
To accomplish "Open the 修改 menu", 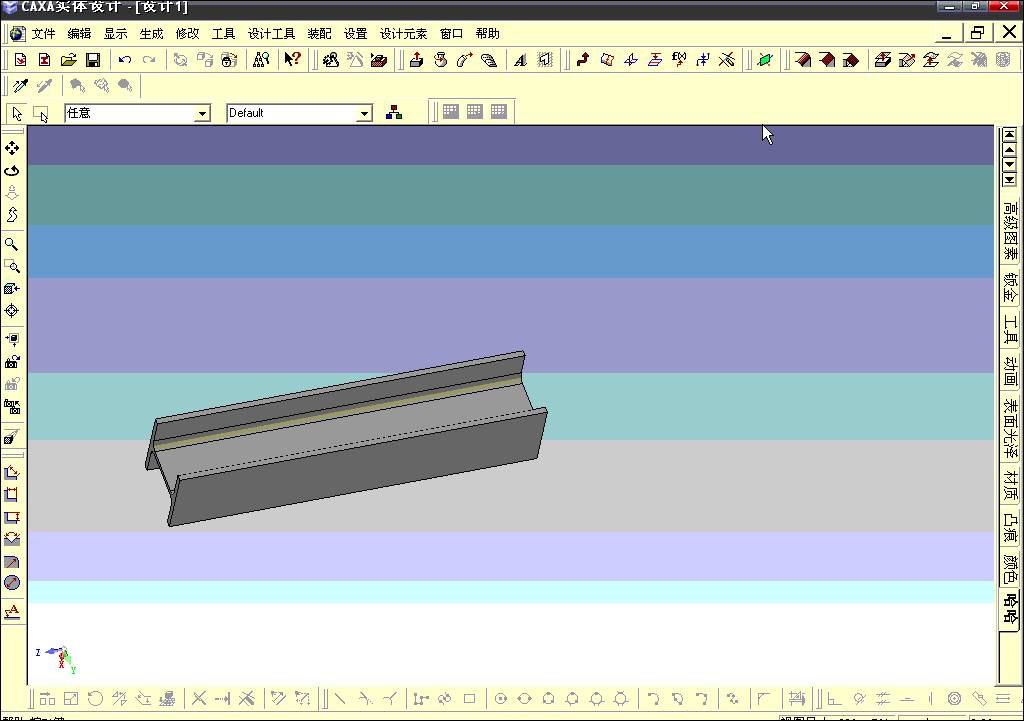I will coord(187,34).
